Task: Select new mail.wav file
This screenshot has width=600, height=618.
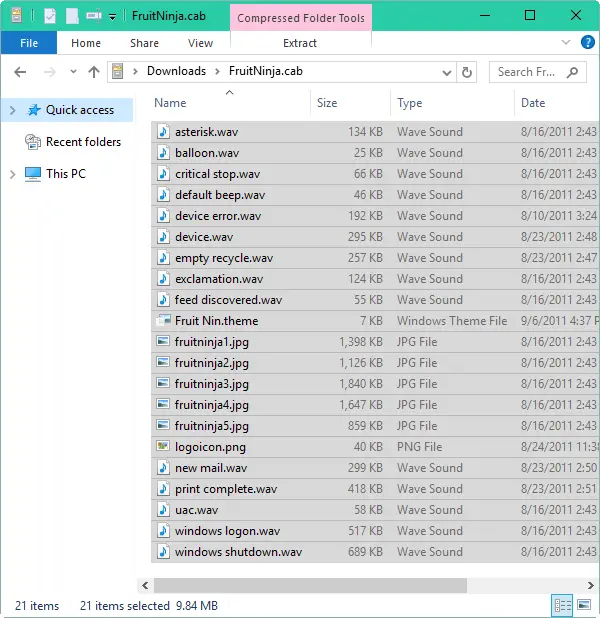Action: (x=375, y=468)
